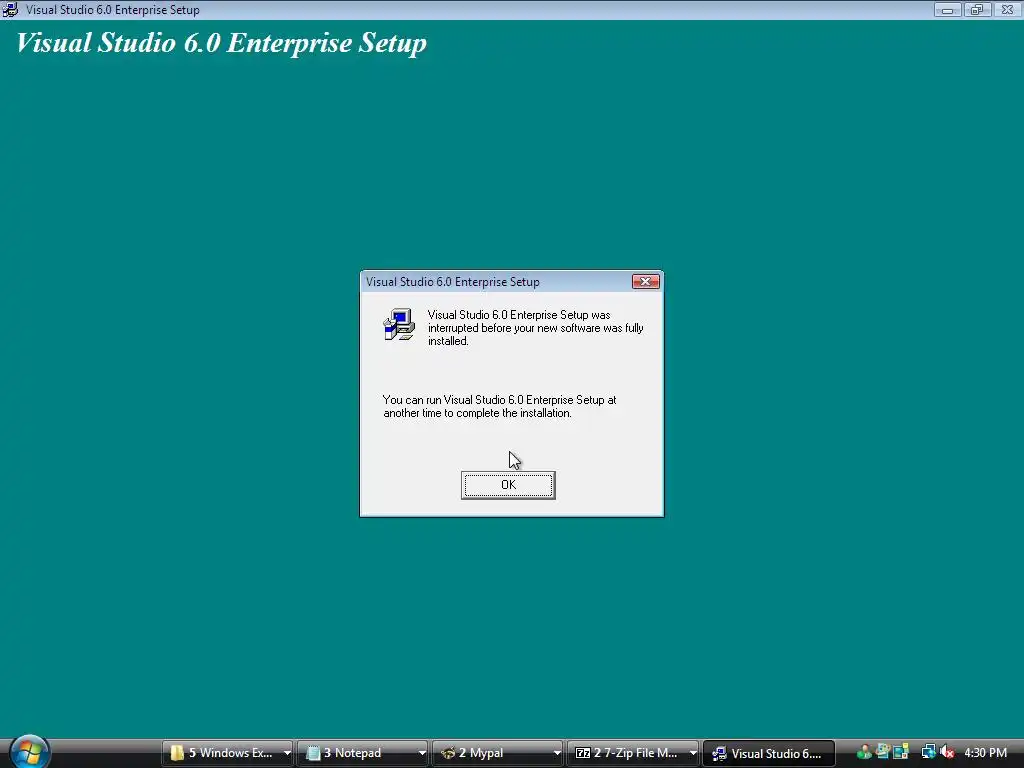Close the Visual Studio Setup main window

(x=1007, y=10)
